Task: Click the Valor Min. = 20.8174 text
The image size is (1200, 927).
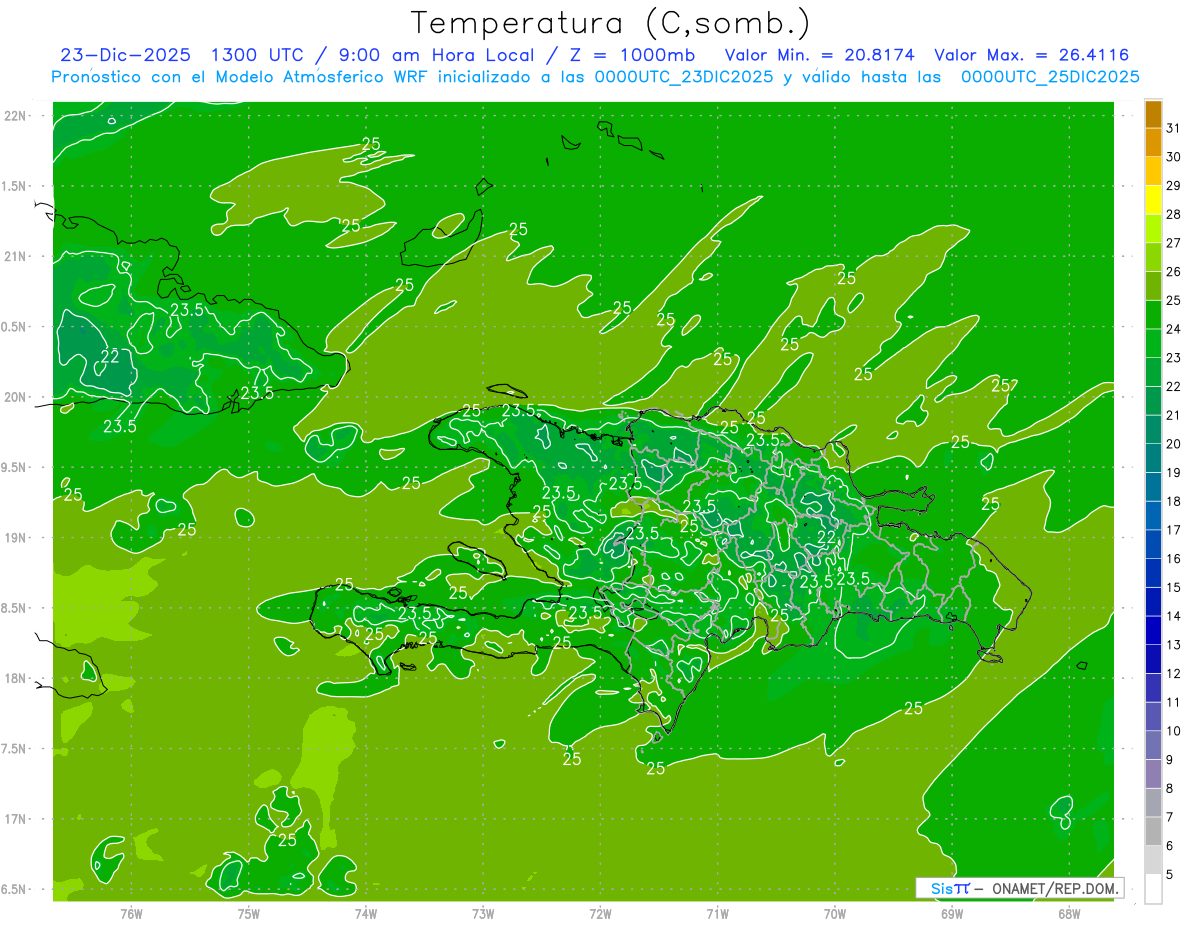Action: [x=820, y=55]
